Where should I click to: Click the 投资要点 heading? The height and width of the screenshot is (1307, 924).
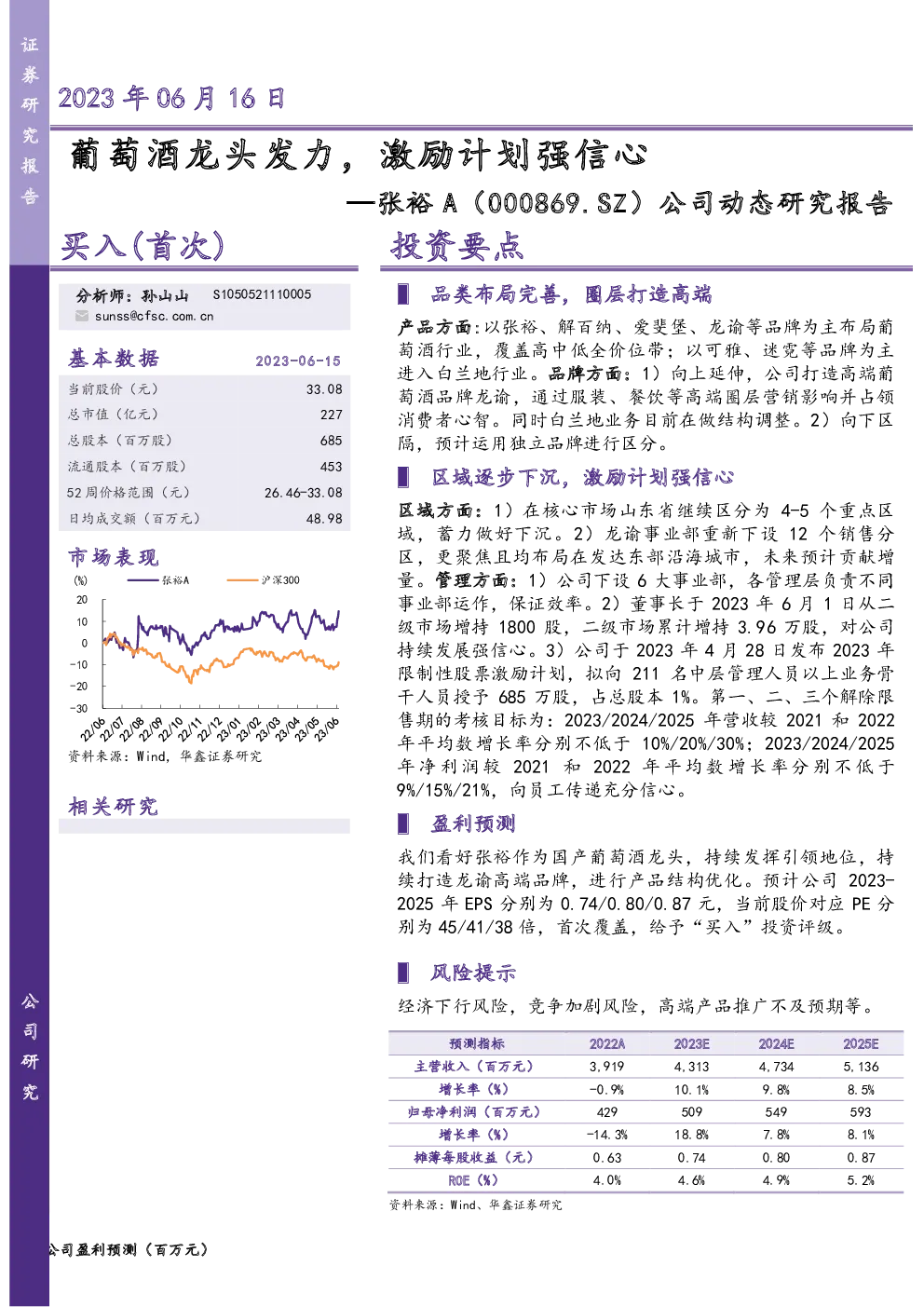coord(457,246)
